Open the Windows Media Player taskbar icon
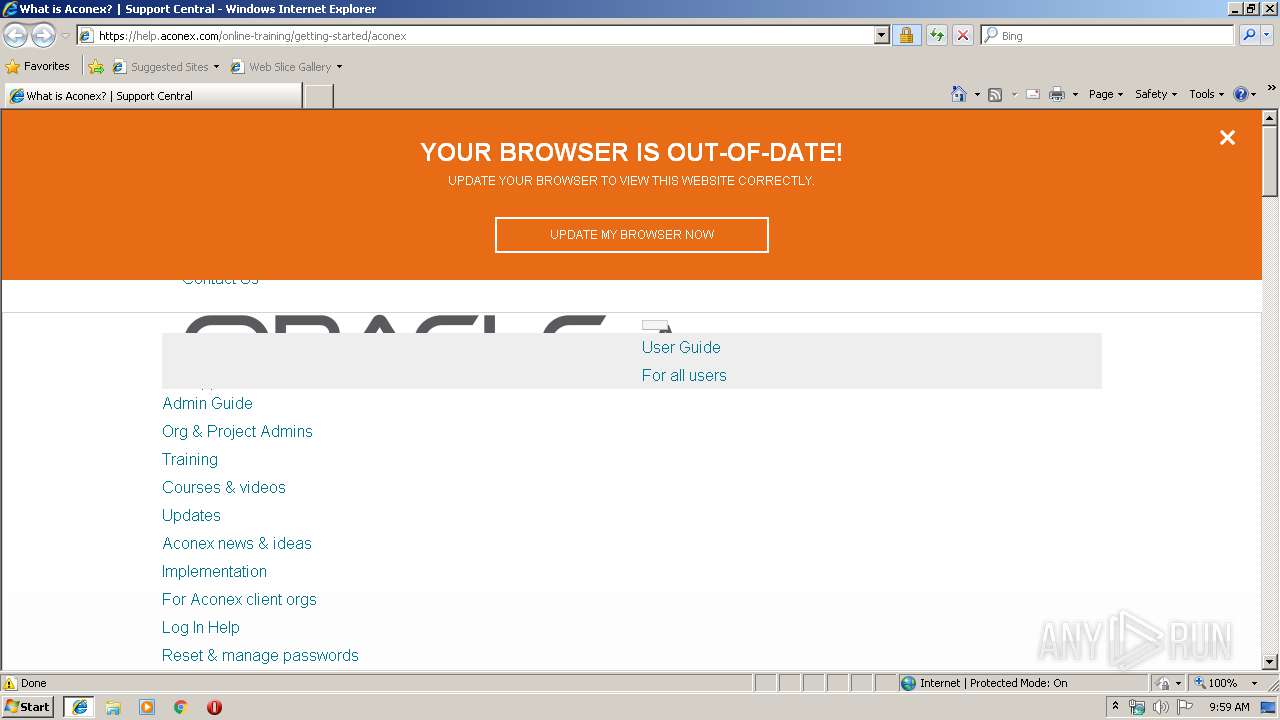The height and width of the screenshot is (720, 1280). 147,707
